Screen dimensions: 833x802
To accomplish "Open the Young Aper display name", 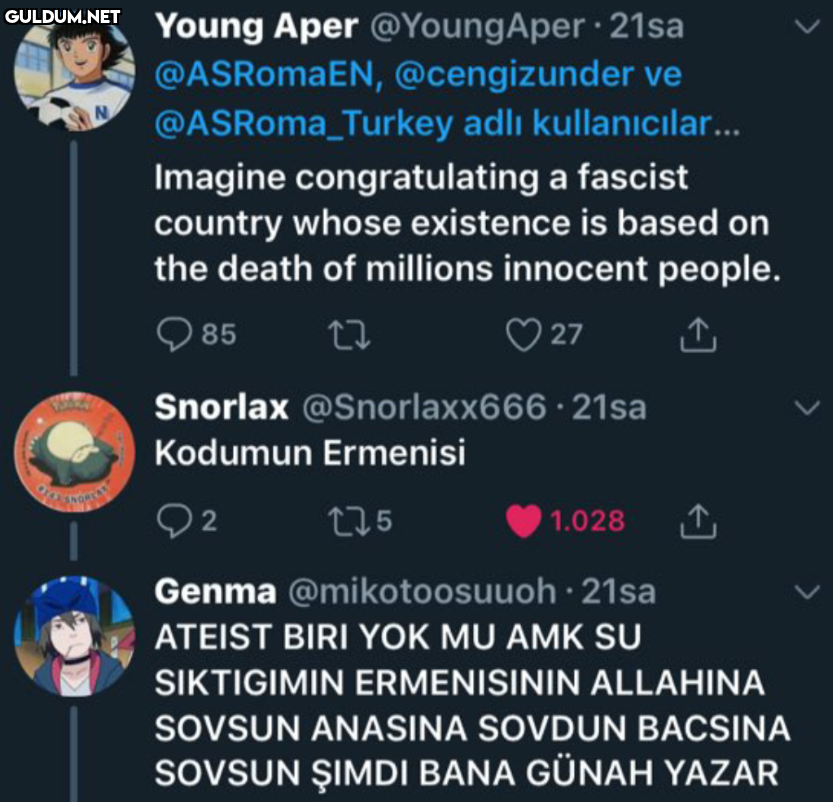I will [x=256, y=27].
